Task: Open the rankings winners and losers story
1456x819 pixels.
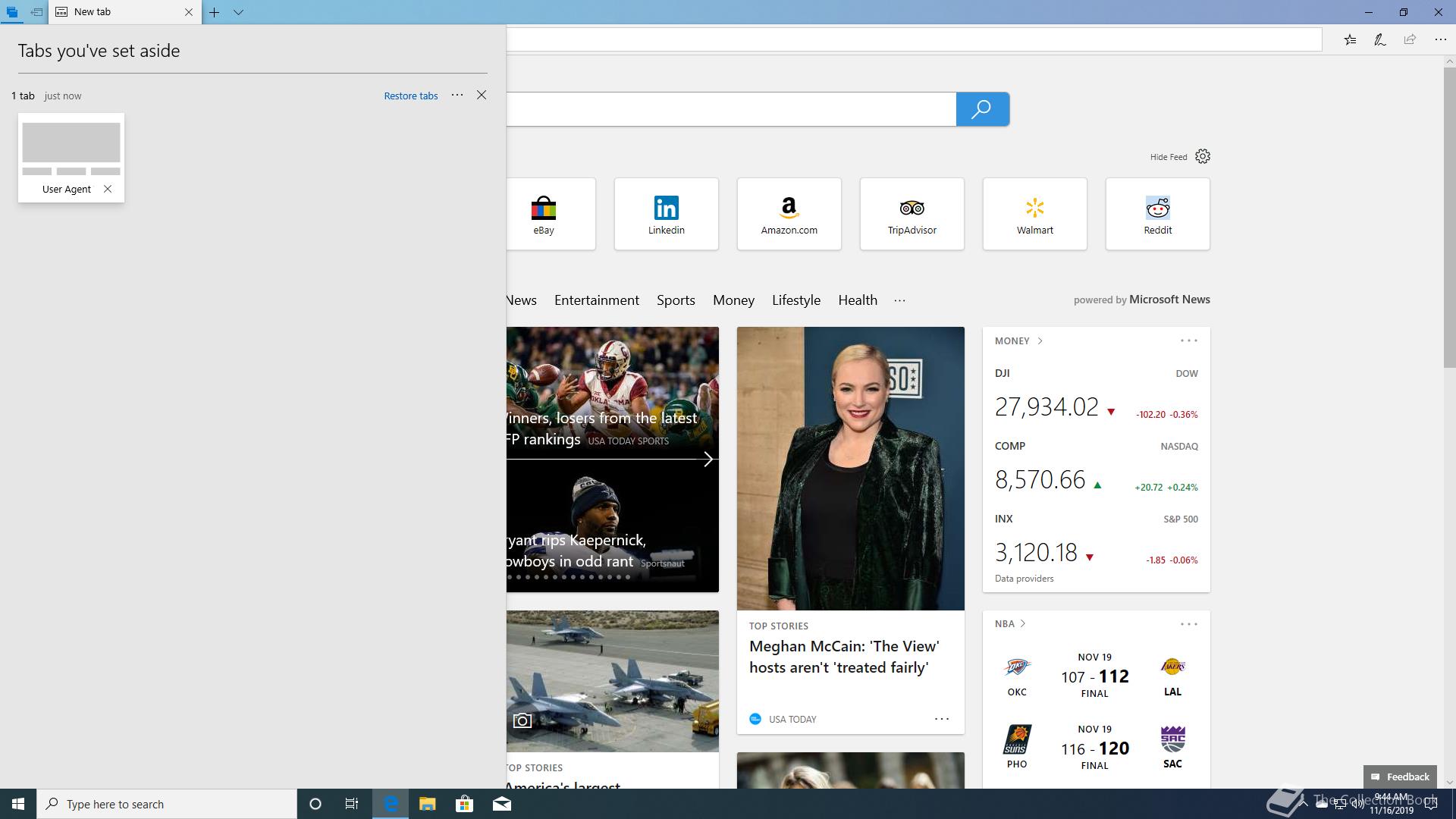Action: click(x=603, y=428)
